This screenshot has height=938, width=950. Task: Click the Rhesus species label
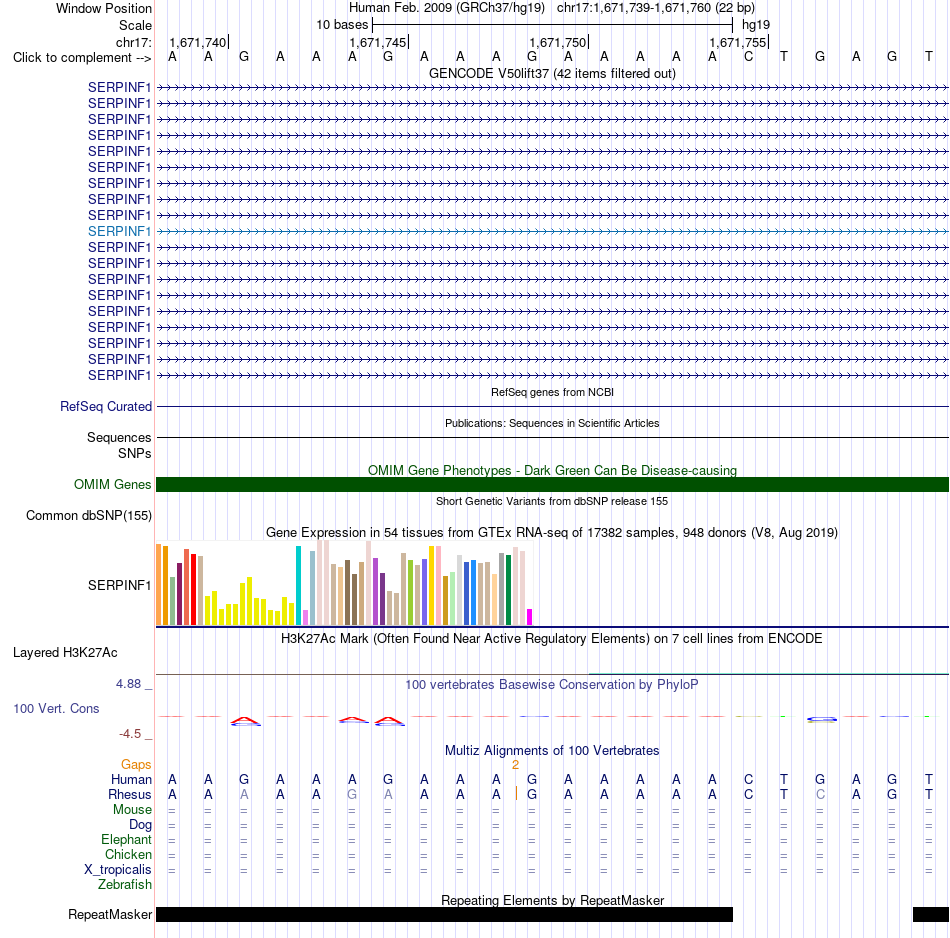pos(130,794)
